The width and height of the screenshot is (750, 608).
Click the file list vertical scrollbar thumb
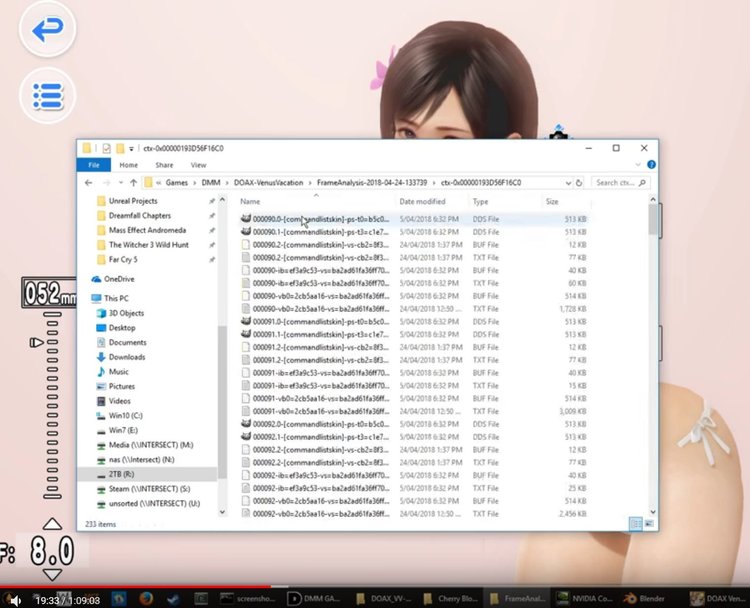point(653,220)
